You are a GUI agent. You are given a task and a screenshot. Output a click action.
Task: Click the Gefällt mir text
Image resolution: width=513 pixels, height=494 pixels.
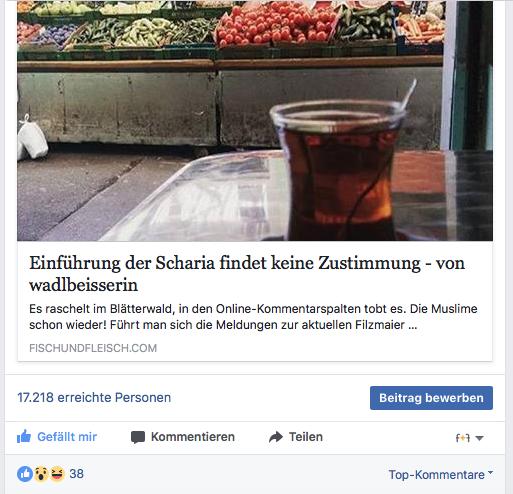tap(67, 437)
